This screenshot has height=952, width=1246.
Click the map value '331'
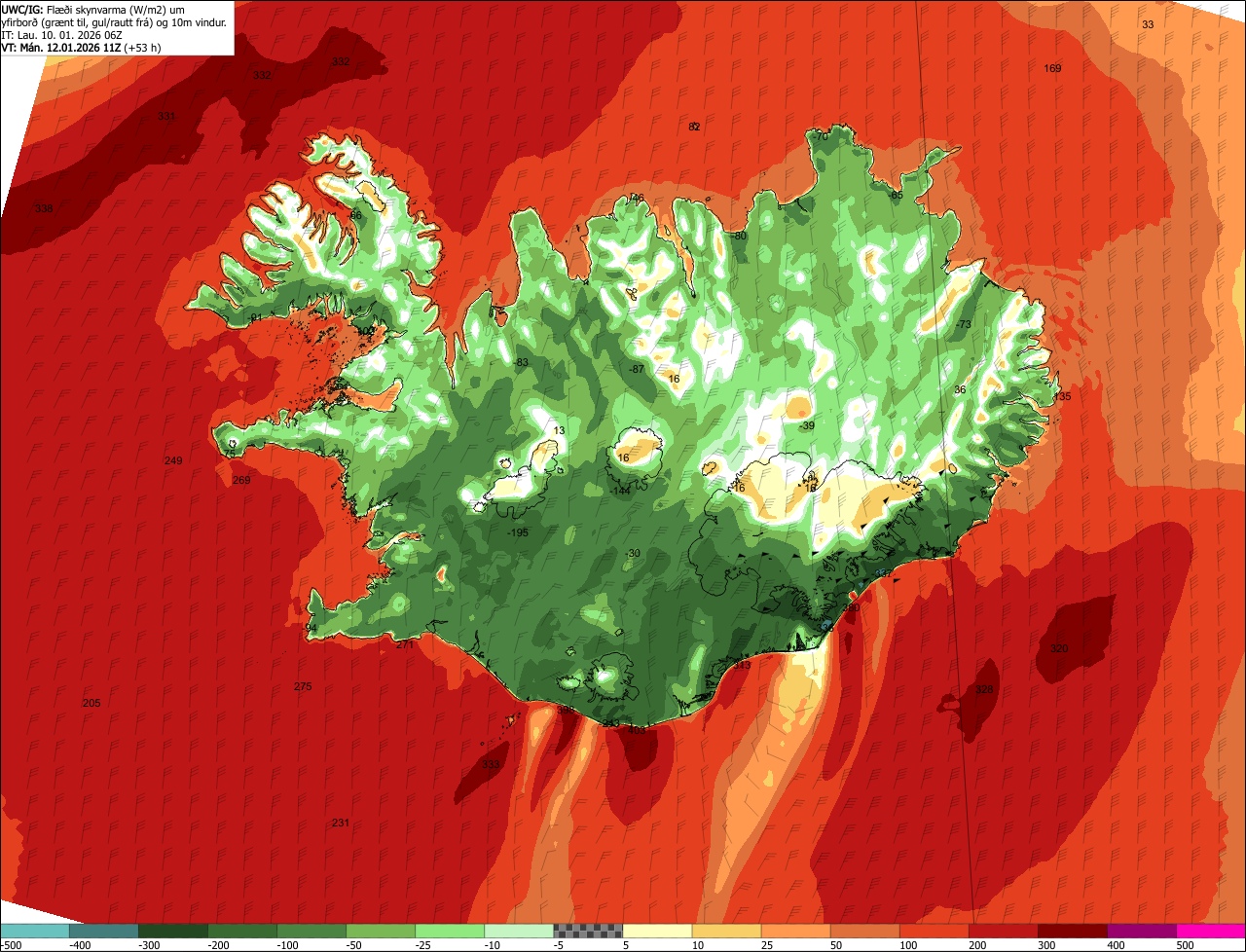166,117
